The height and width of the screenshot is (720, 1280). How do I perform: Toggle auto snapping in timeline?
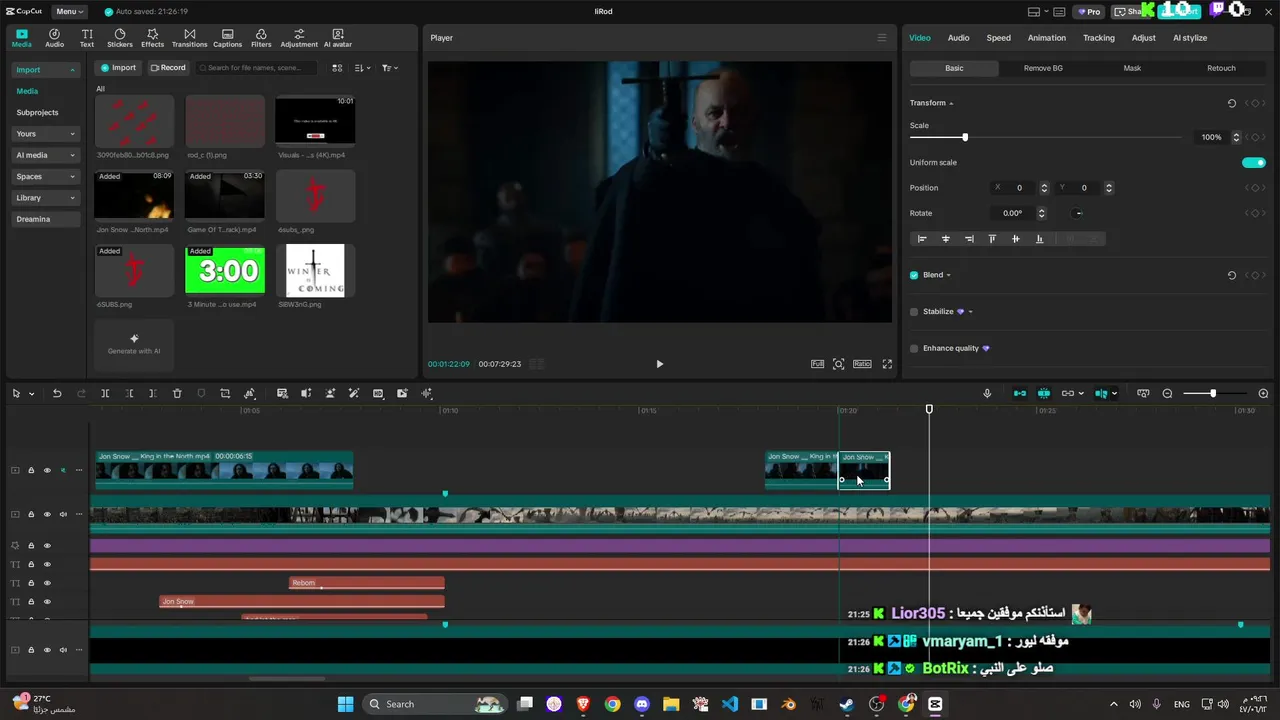(x=1044, y=393)
